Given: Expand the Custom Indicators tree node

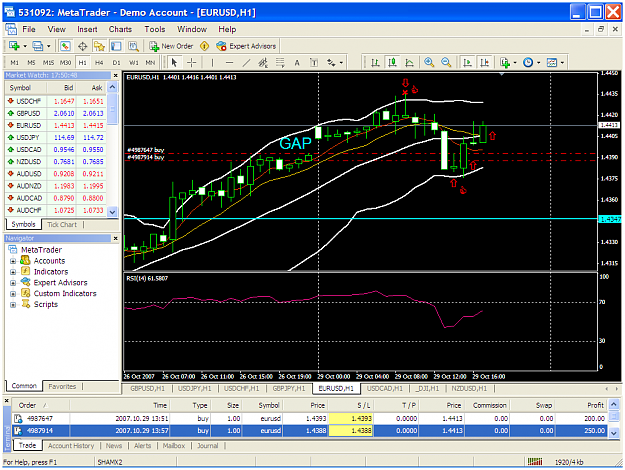Looking at the screenshot, I should pos(13,294).
